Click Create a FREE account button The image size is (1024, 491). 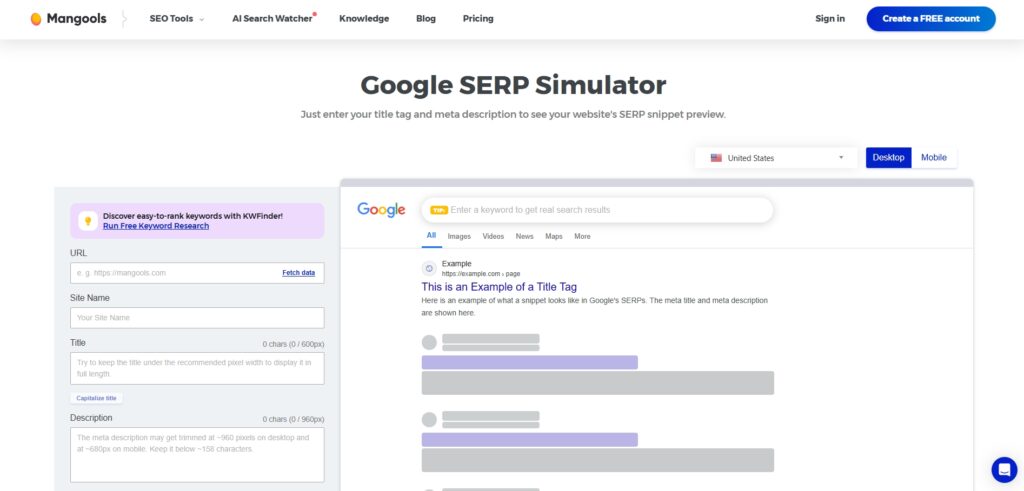931,19
